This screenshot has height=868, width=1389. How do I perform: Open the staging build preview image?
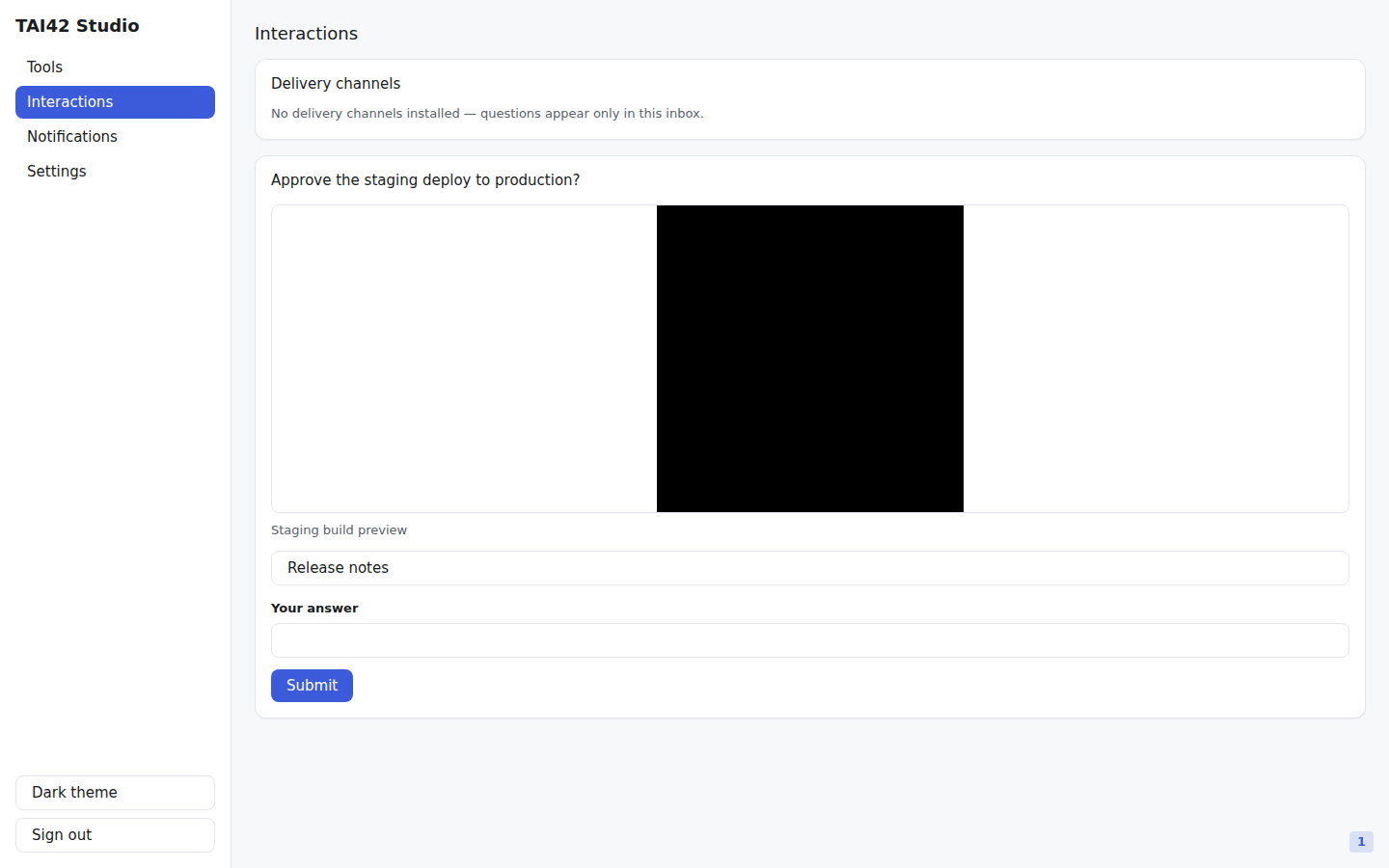(810, 359)
